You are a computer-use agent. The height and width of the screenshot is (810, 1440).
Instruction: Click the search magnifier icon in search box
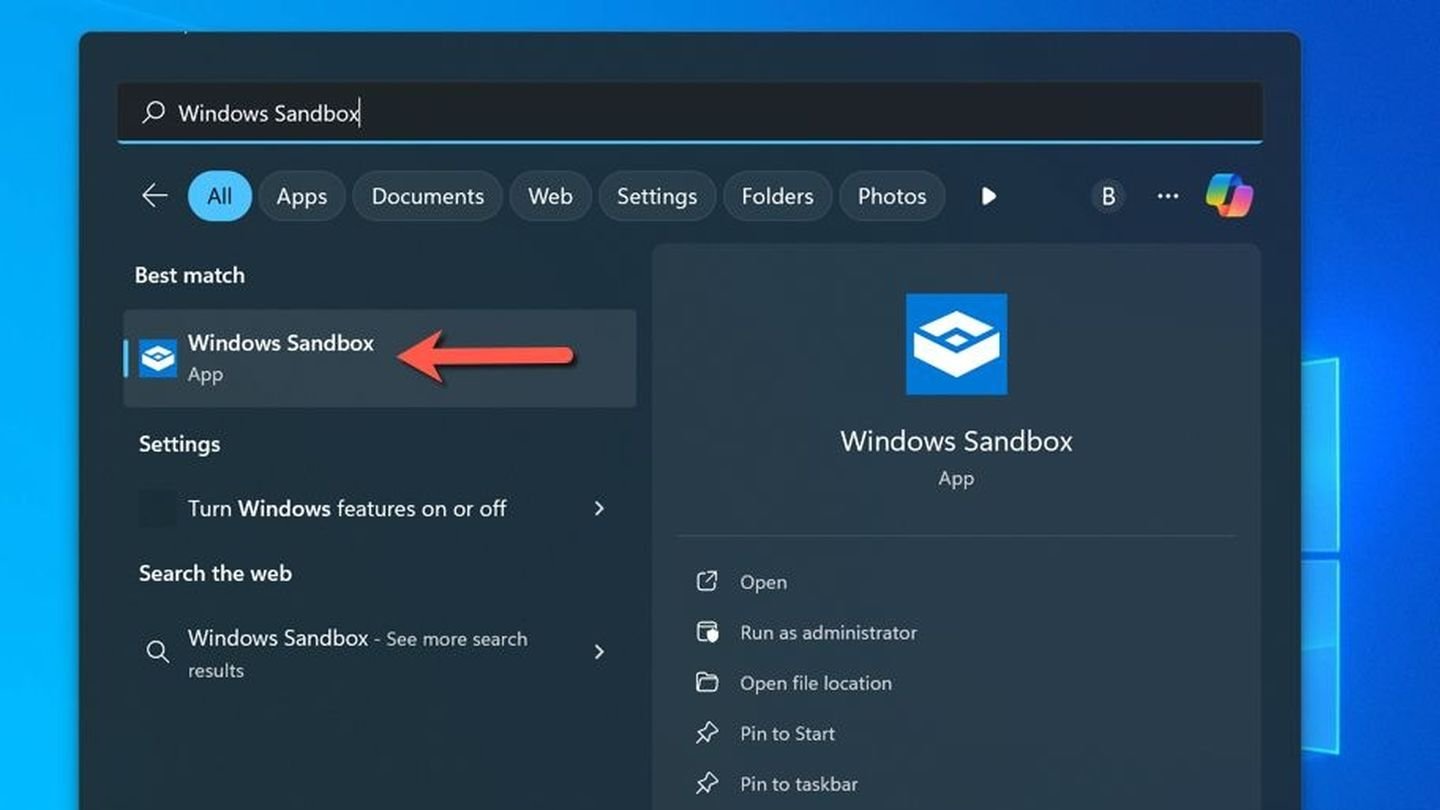click(x=153, y=112)
